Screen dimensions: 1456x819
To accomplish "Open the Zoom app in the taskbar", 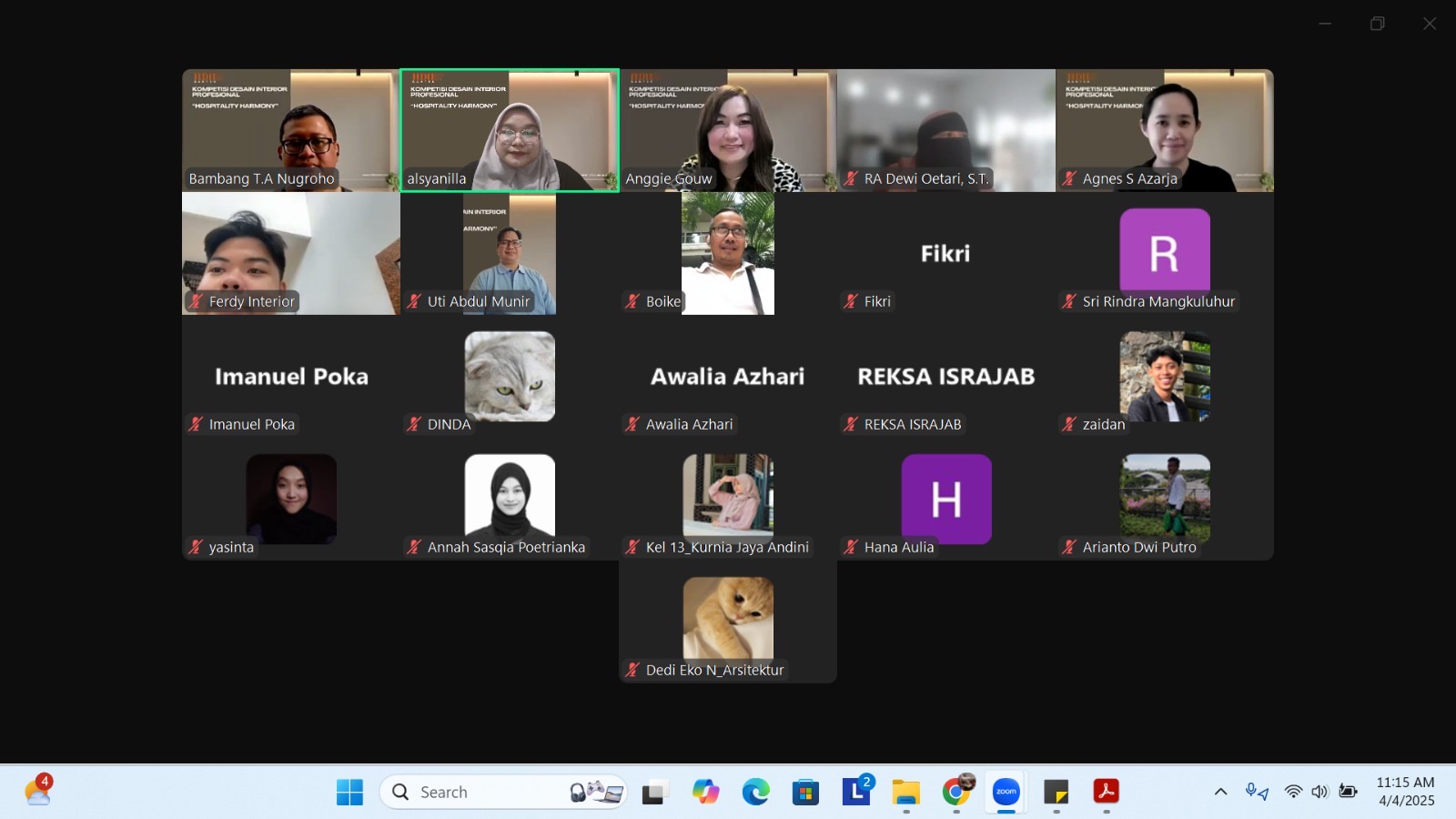I will (x=1006, y=792).
